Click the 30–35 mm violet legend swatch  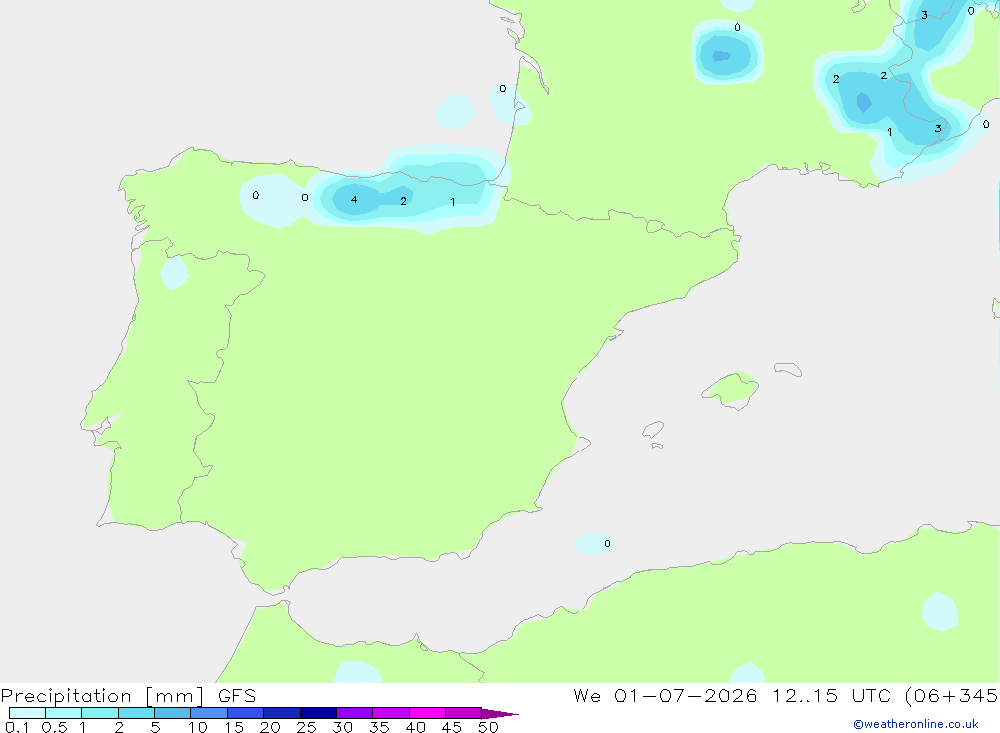pos(355,713)
